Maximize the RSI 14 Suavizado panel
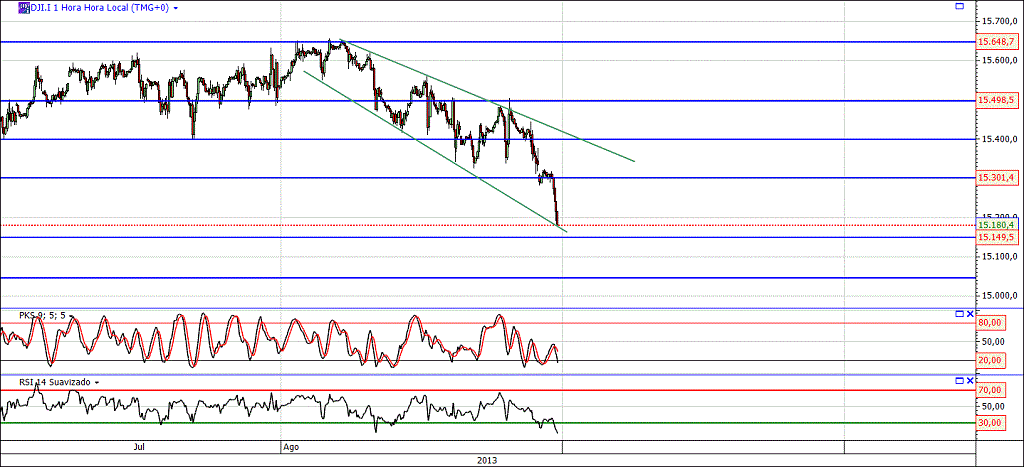Image resolution: width=1024 pixels, height=467 pixels. tap(959, 380)
